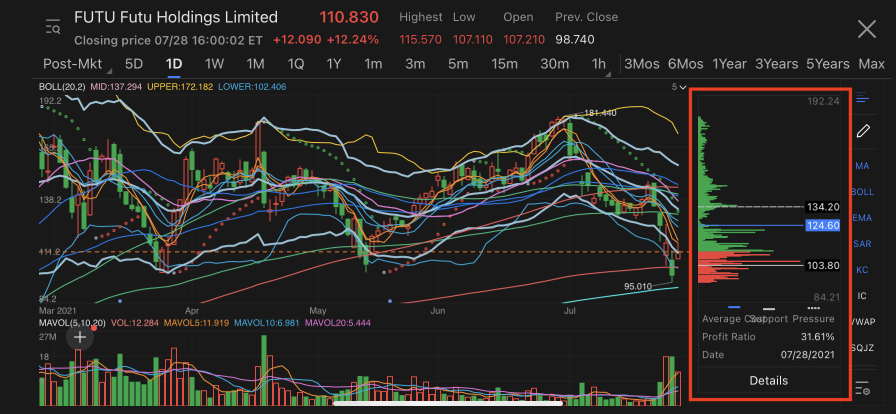
Task: Set range to Max
Action: point(871,64)
